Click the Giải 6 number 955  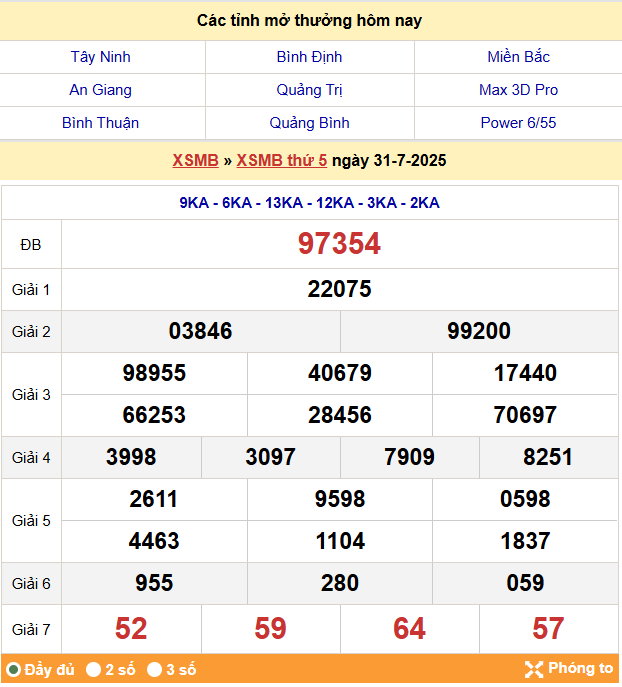[x=154, y=583]
